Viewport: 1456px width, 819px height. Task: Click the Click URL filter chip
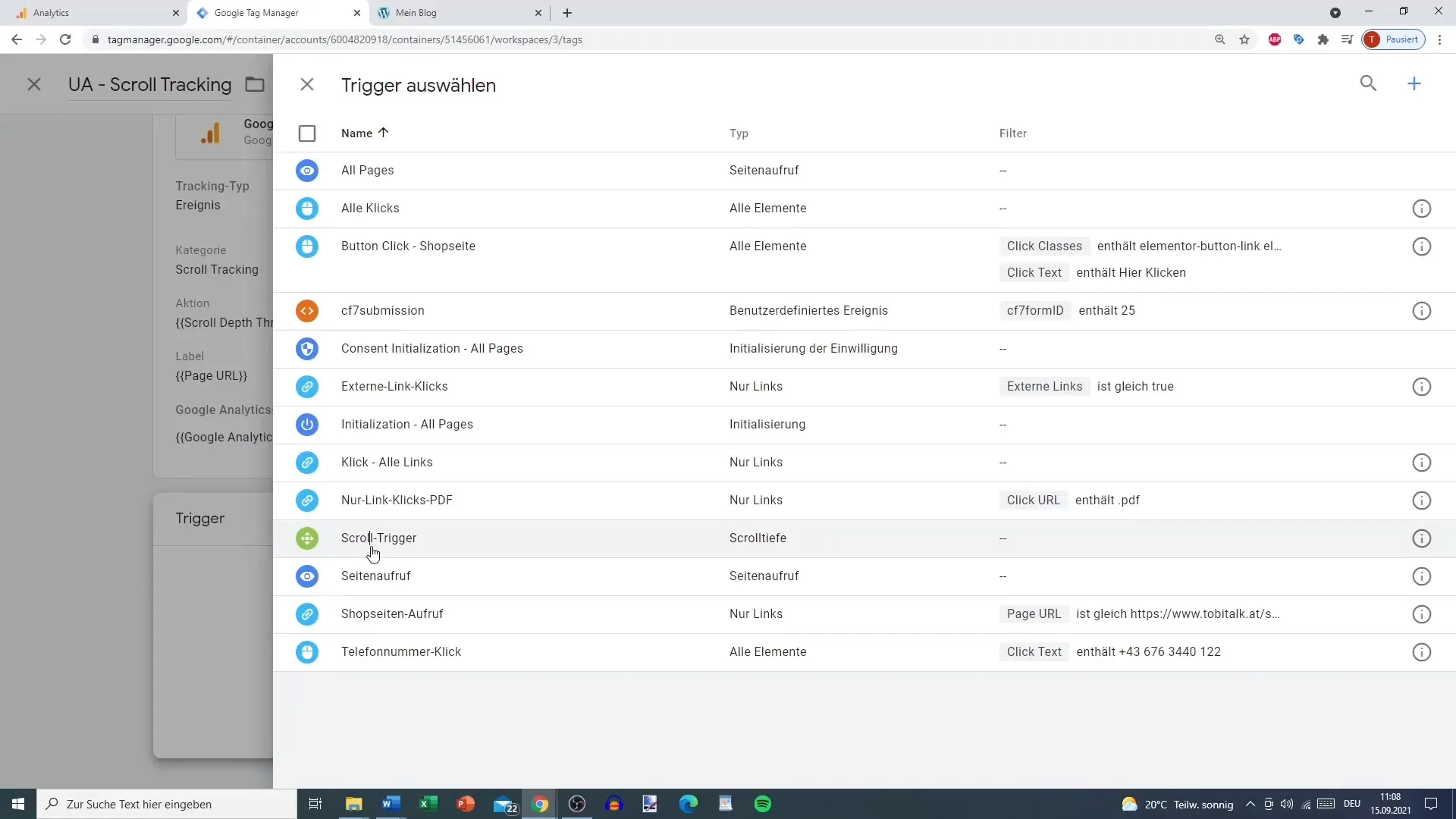[1033, 500]
